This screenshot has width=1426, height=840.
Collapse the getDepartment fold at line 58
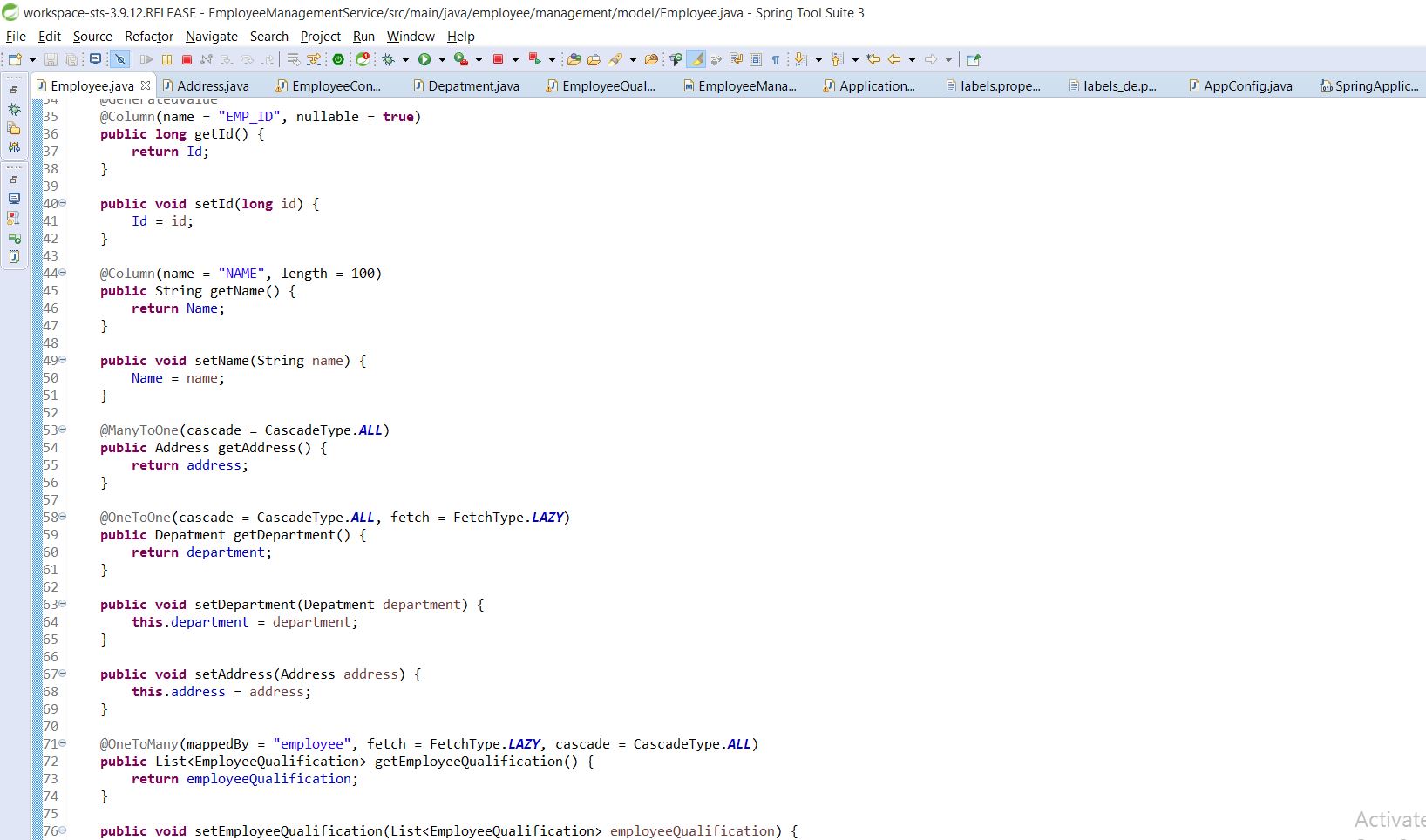point(62,517)
